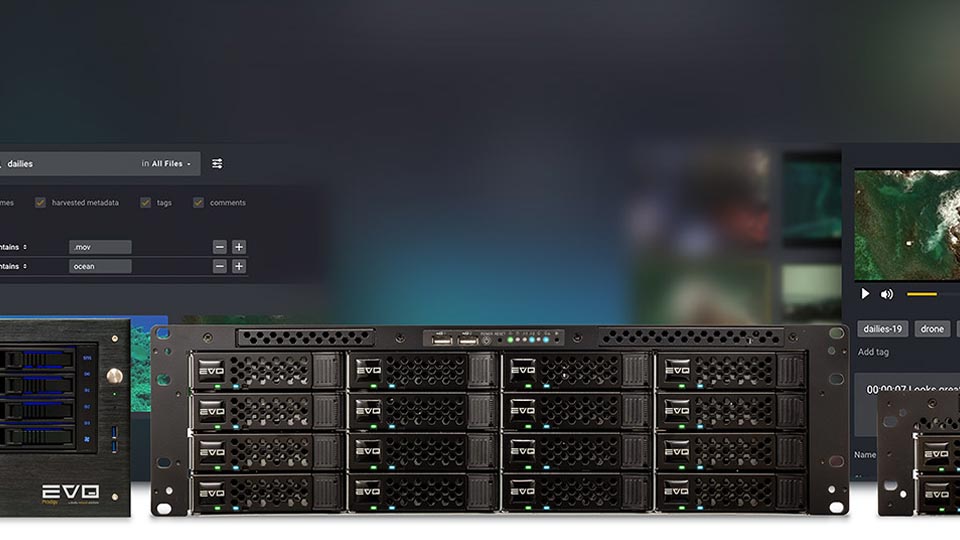Open the aerial video preview thumbnail
960x540 pixels.
907,225
